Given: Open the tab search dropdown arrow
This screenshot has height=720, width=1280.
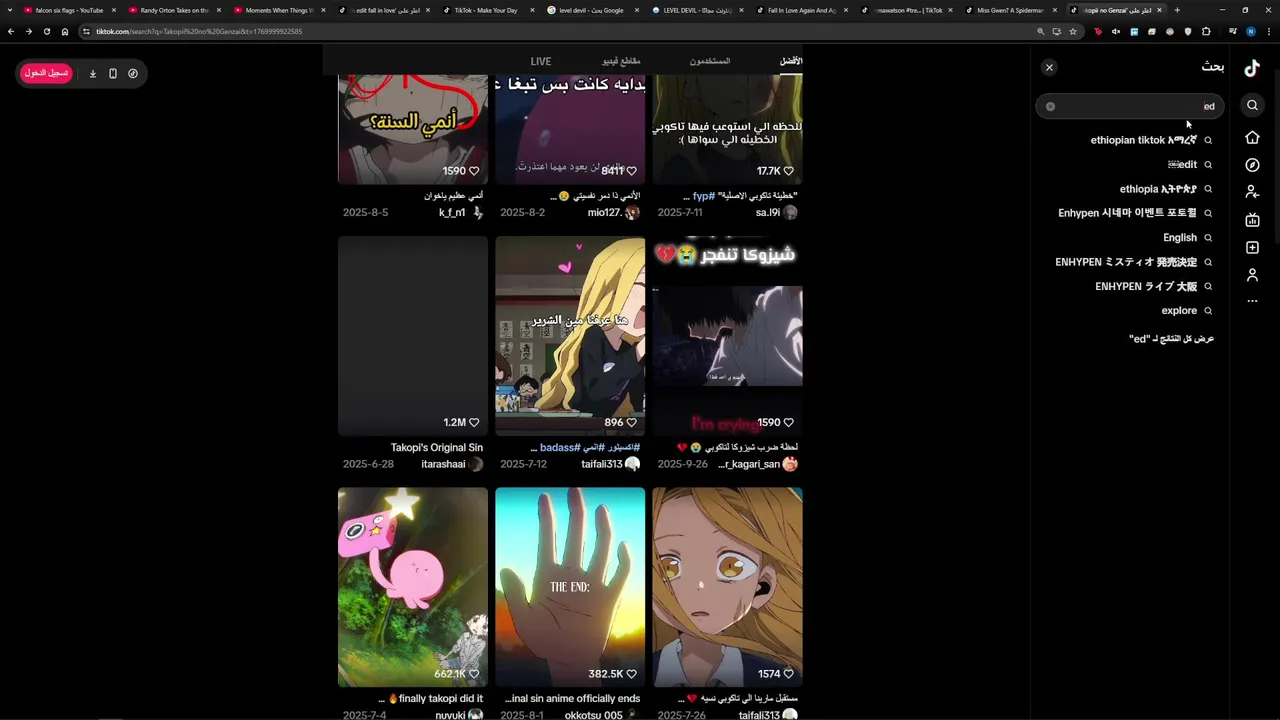Looking at the screenshot, I should 11,10.
